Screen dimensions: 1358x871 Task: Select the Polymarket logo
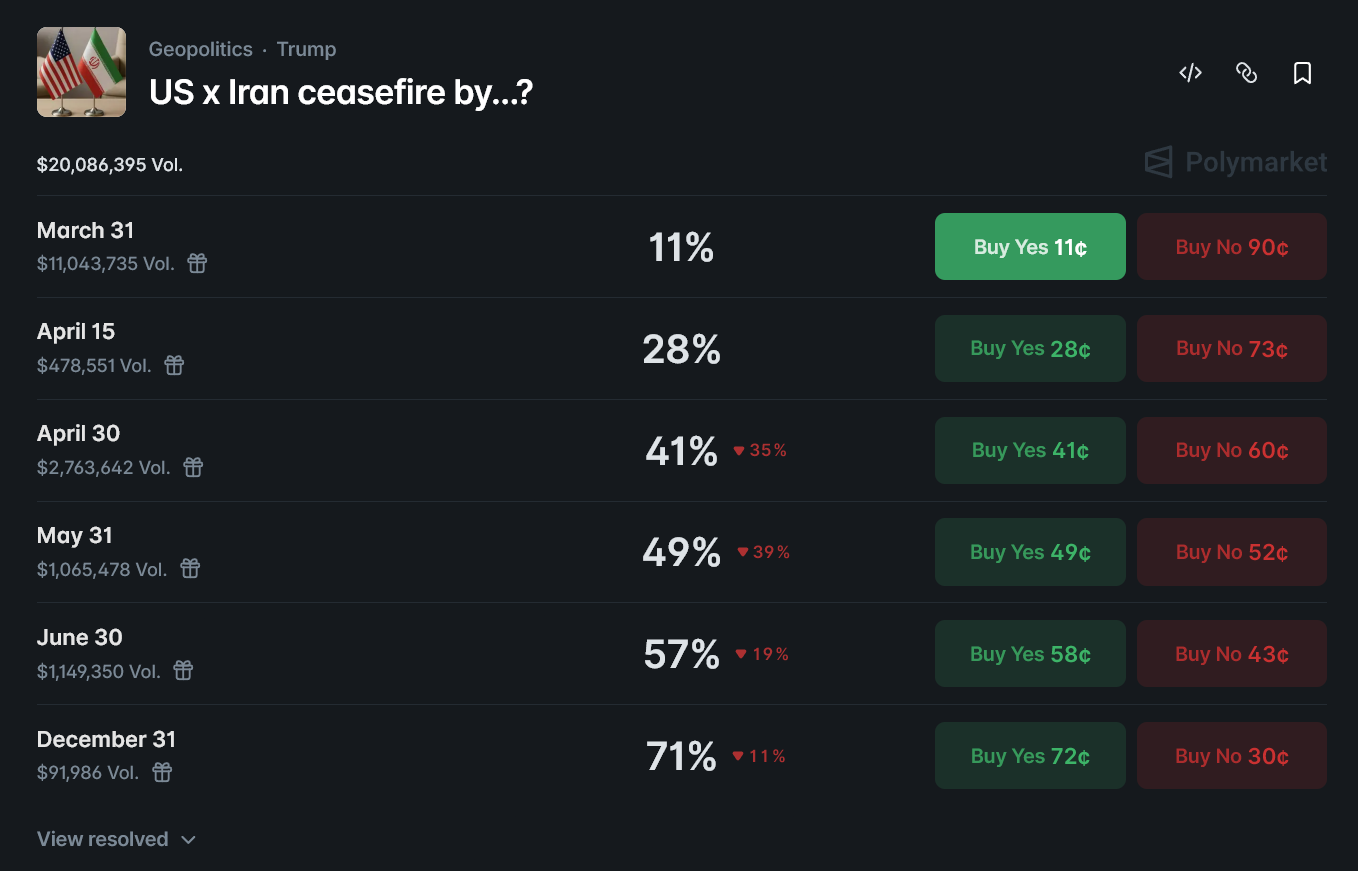1235,162
